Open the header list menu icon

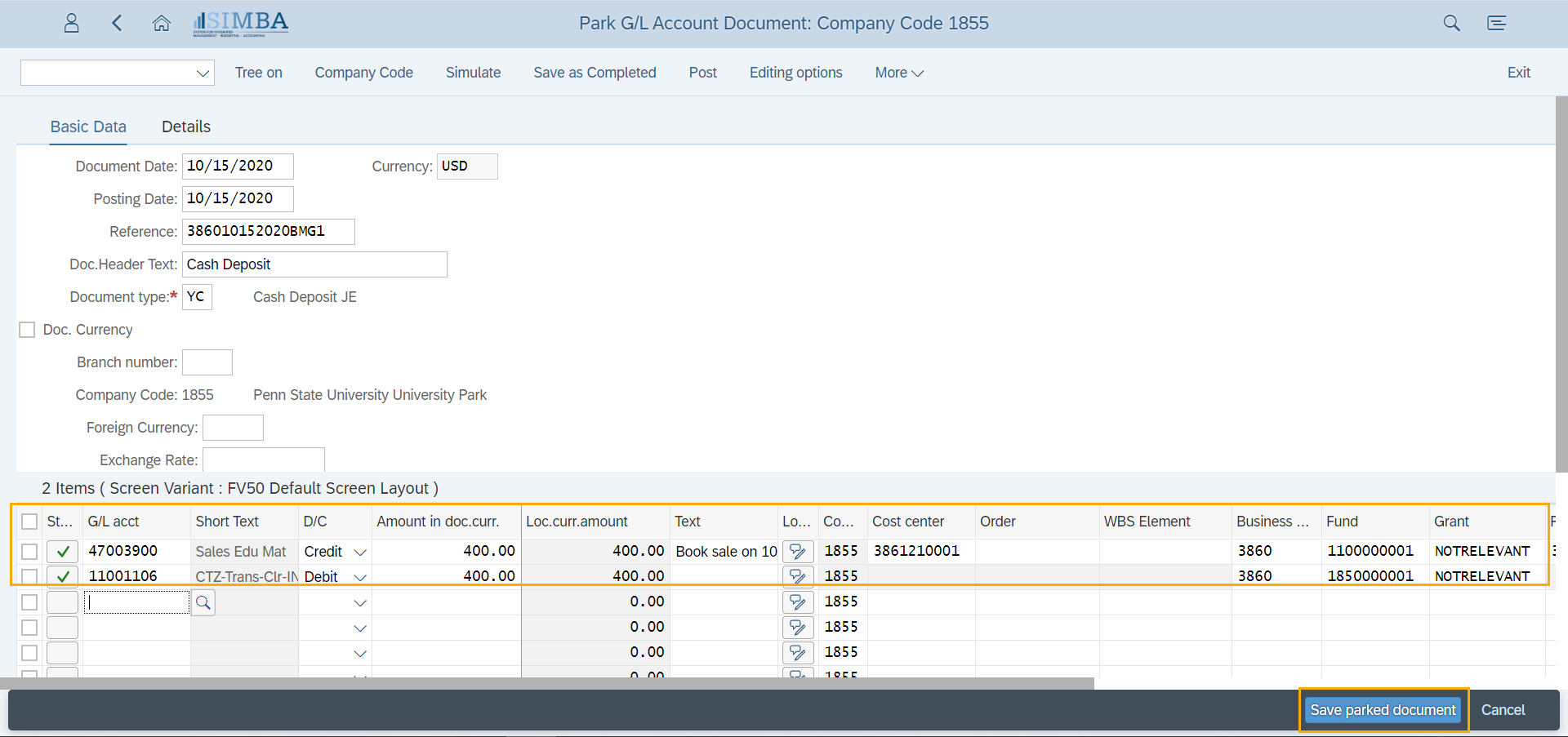click(x=1496, y=23)
